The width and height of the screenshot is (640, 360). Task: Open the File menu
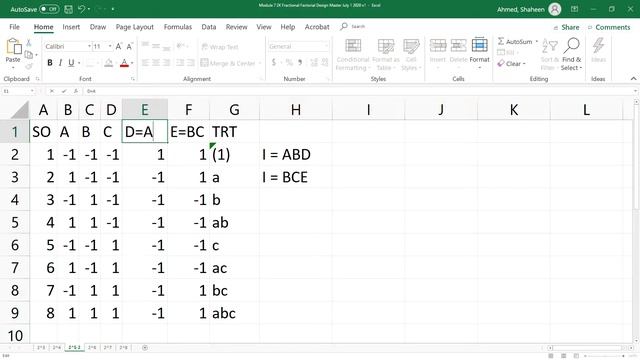tap(14, 27)
